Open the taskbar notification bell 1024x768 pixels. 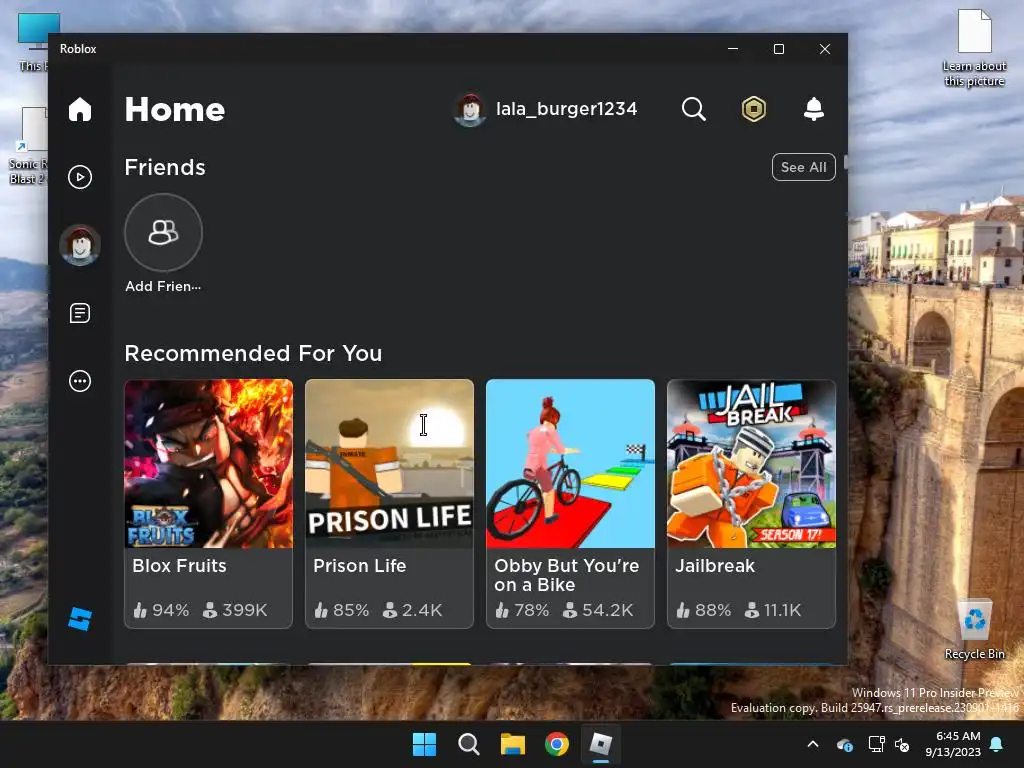pos(997,744)
